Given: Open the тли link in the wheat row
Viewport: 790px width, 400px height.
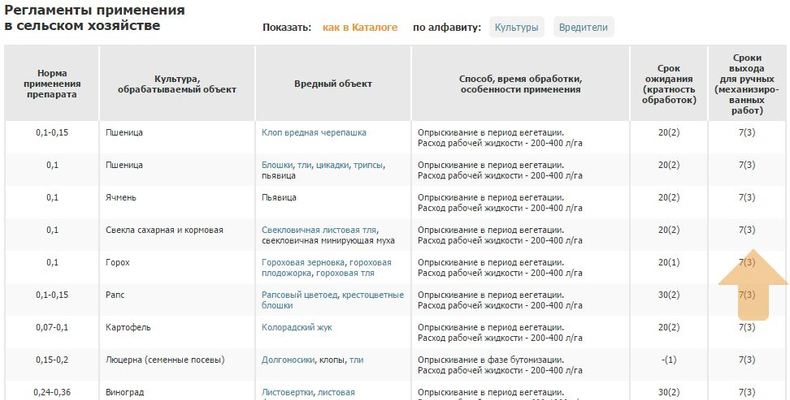Looking at the screenshot, I should tap(304, 165).
